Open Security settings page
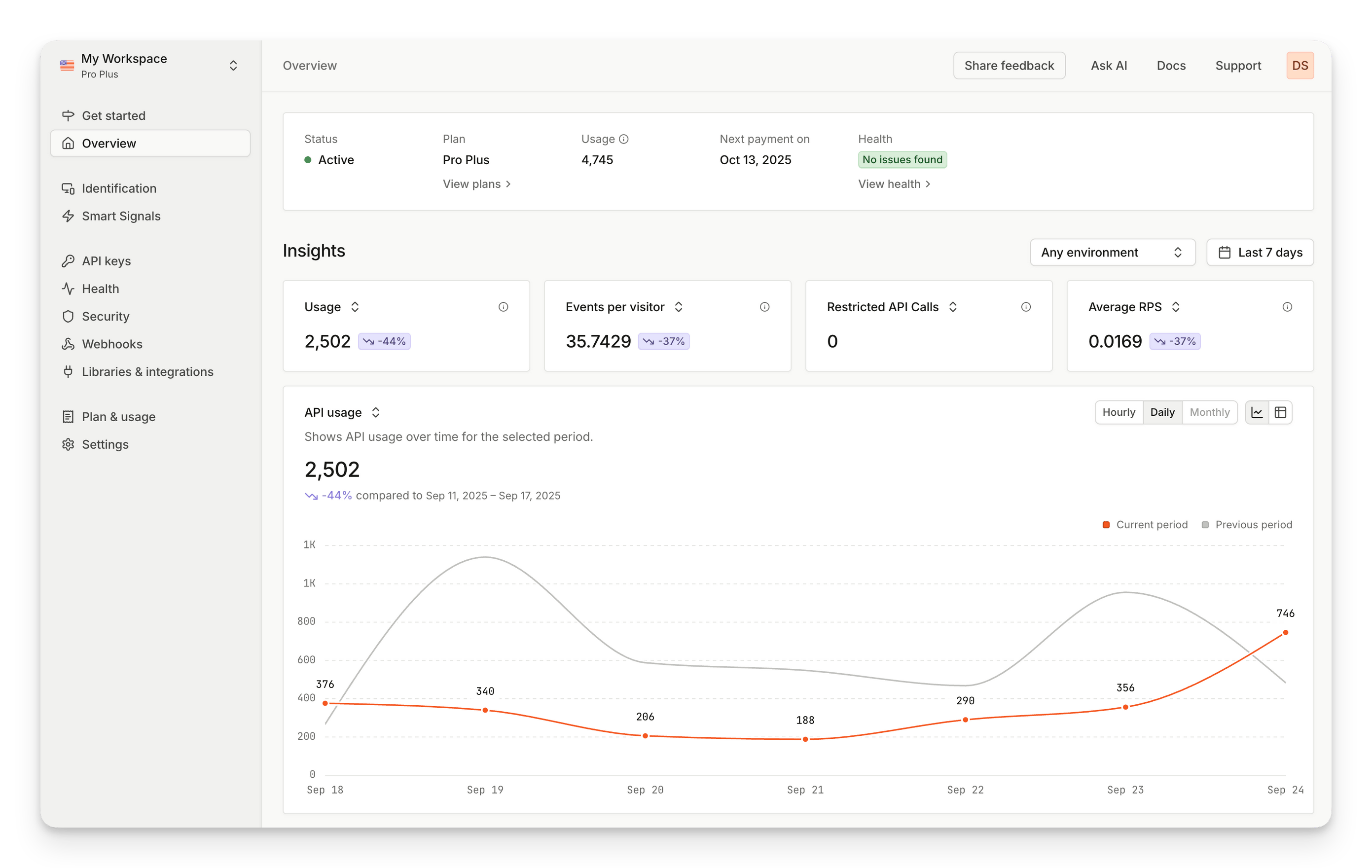The height and width of the screenshot is (868, 1372). coord(150,316)
